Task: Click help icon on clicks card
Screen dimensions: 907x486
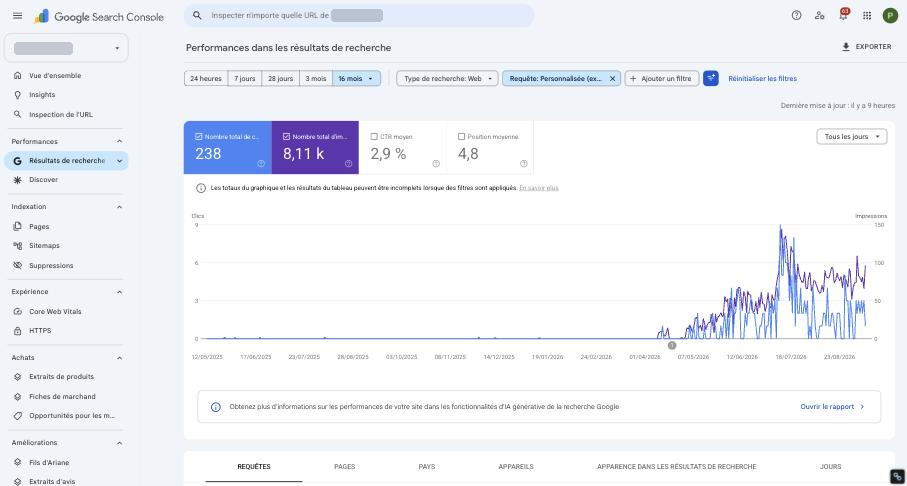Action: click(261, 164)
